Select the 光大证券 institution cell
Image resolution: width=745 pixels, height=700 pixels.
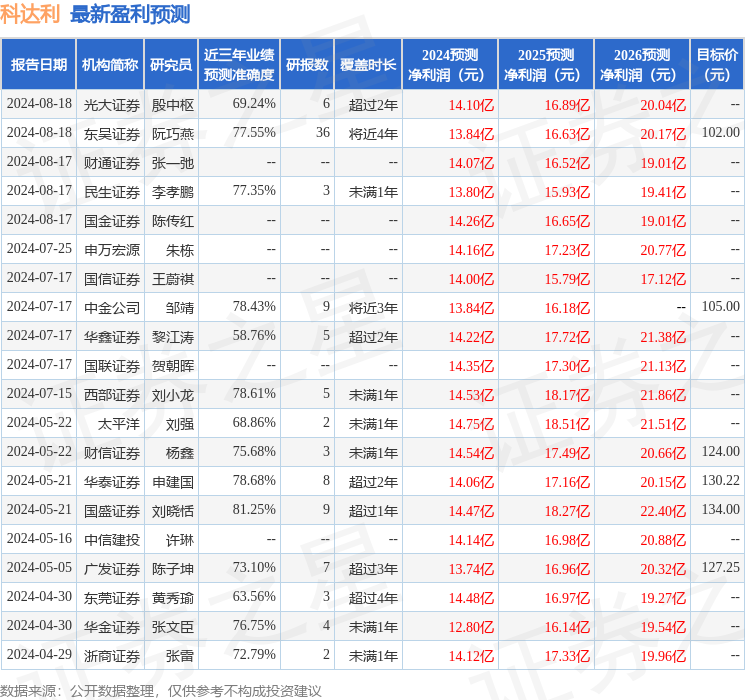coord(112,105)
